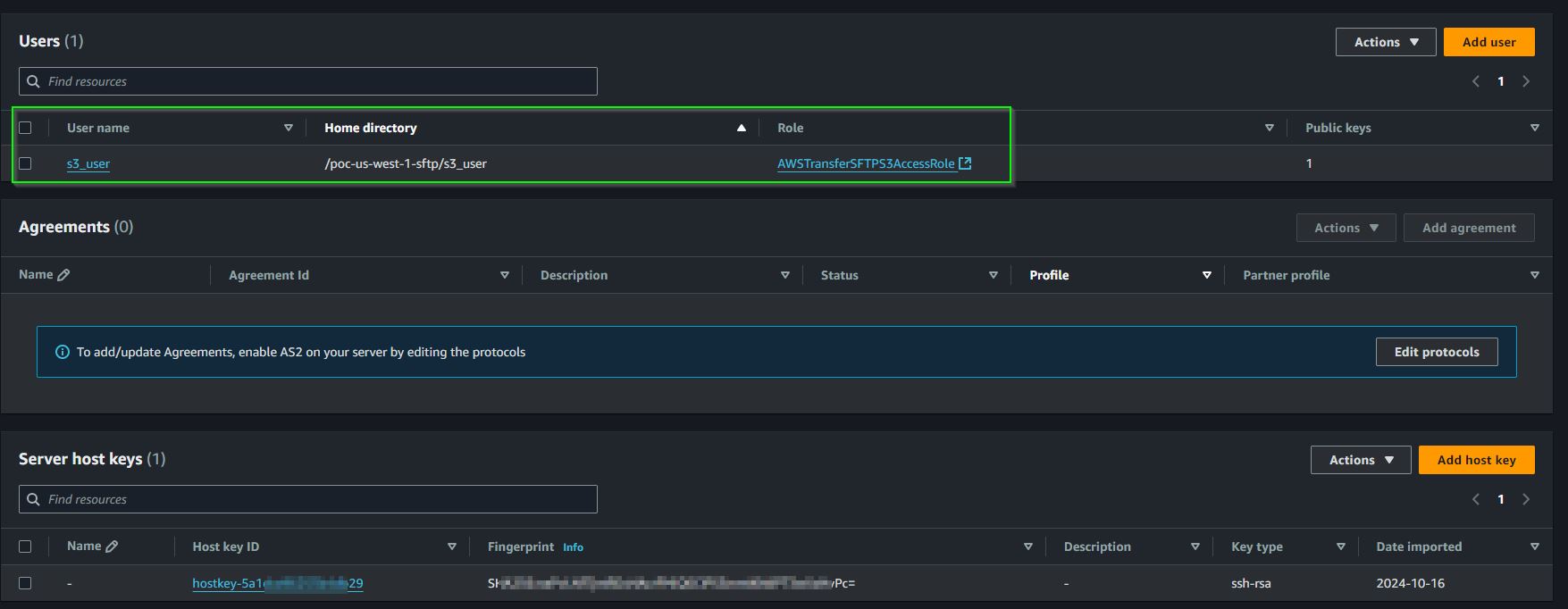Open the hostkey-5a1 host key link
The height and width of the screenshot is (609, 1568).
click(278, 583)
